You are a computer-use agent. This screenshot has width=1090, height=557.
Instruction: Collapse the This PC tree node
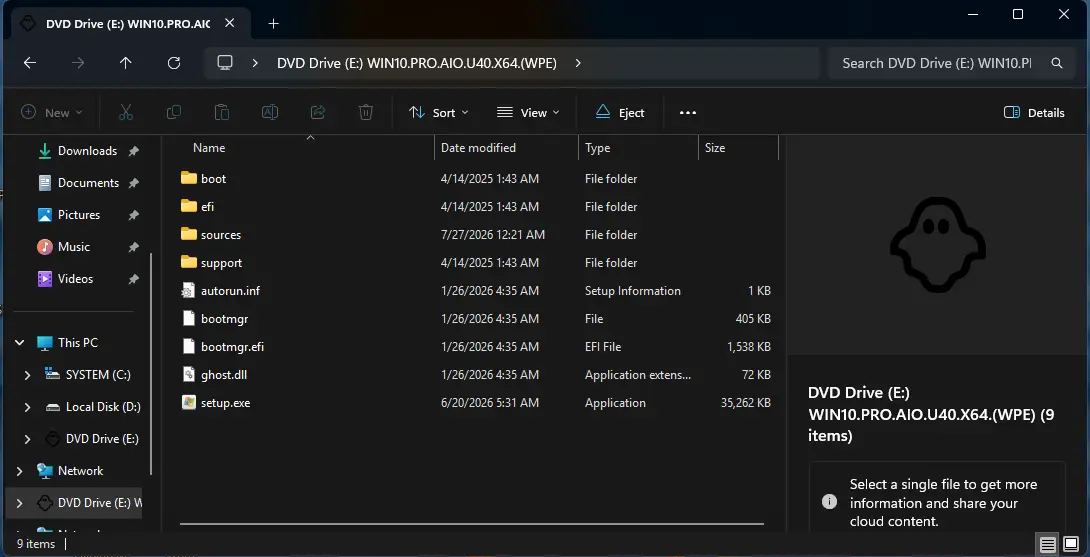pyautogui.click(x=19, y=343)
